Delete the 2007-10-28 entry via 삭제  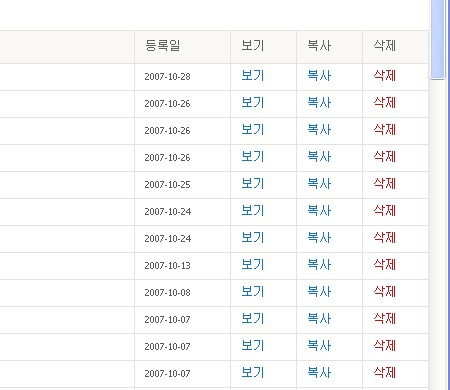tap(385, 76)
